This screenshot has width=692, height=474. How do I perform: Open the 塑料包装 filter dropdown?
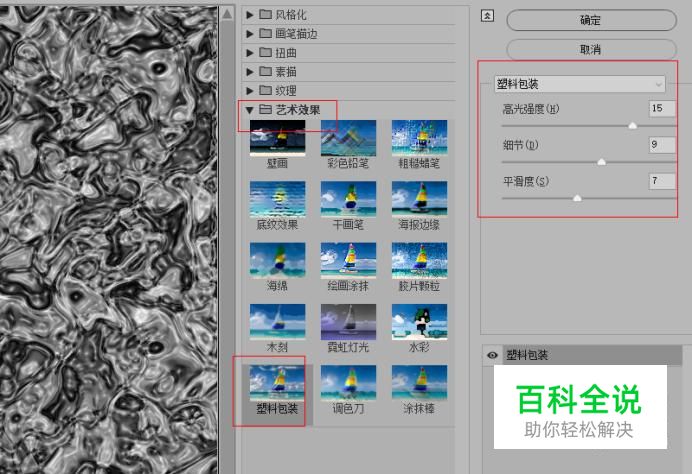(x=579, y=84)
